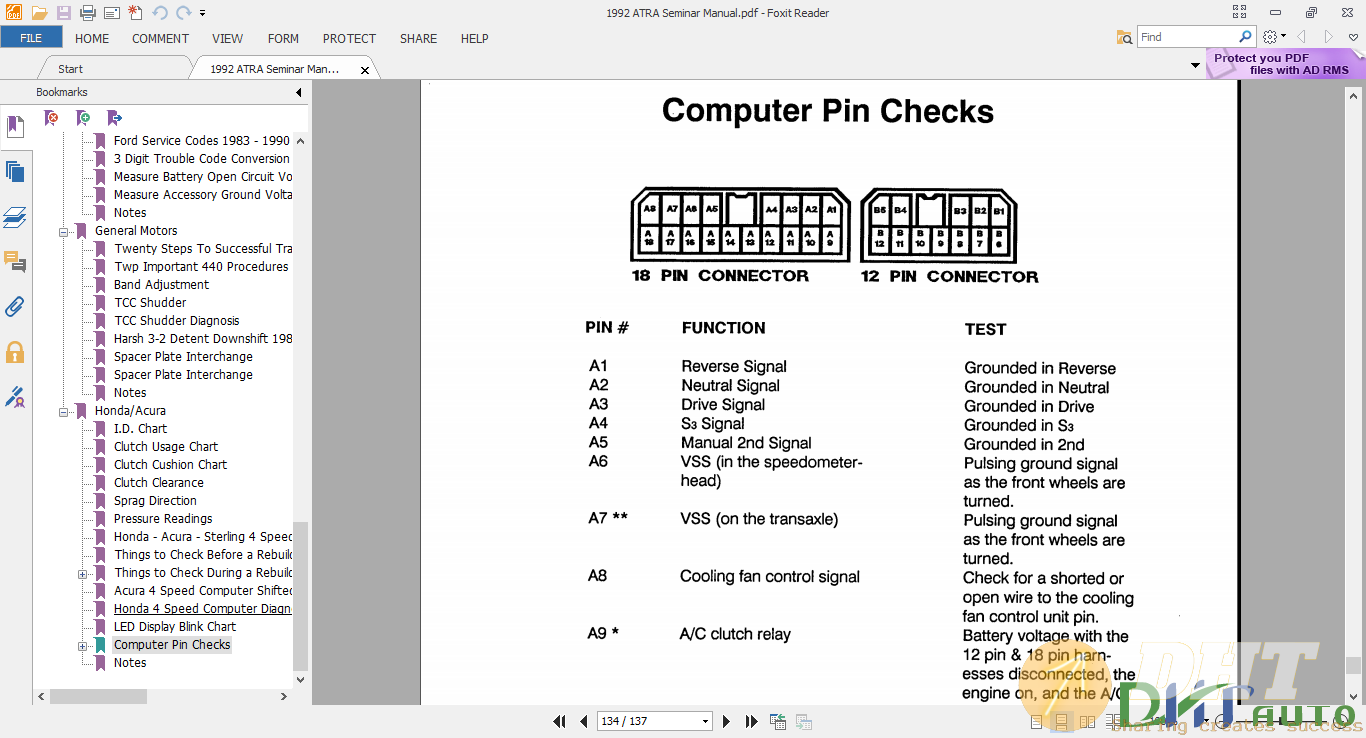The width and height of the screenshot is (1366, 738).
Task: Open the VIEW ribbon tab
Action: 227,38
